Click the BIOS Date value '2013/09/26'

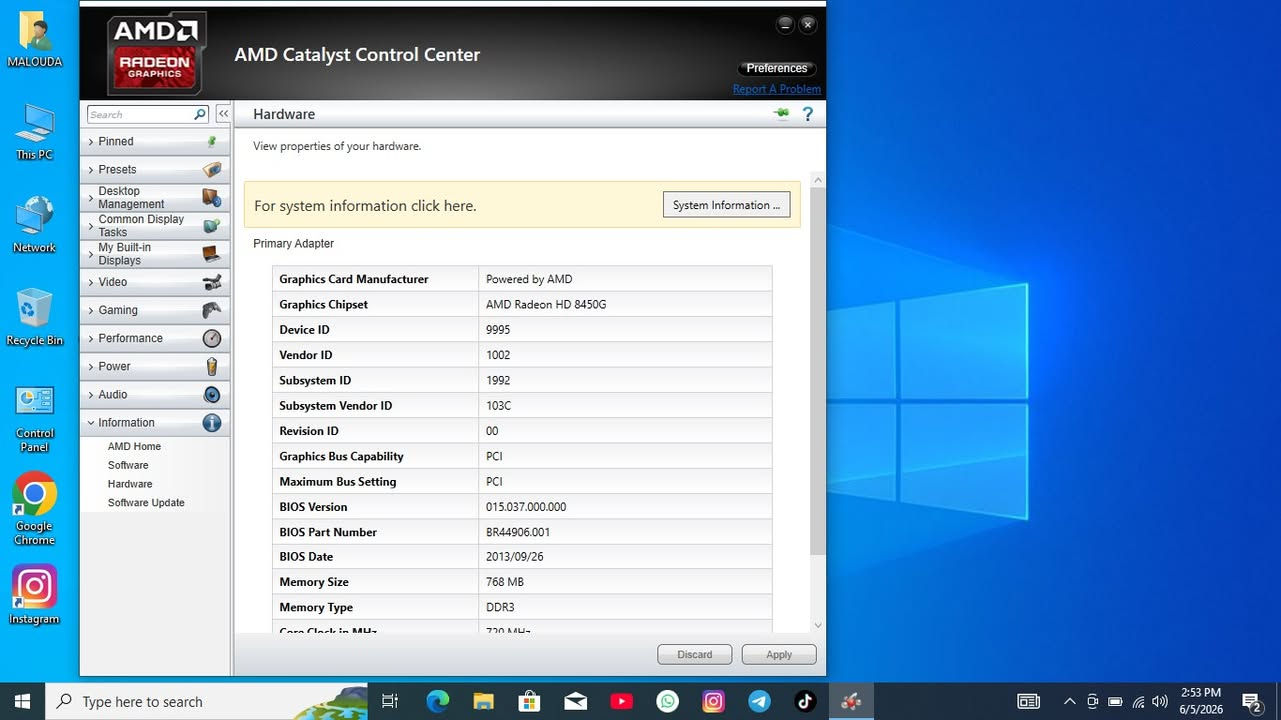(515, 557)
